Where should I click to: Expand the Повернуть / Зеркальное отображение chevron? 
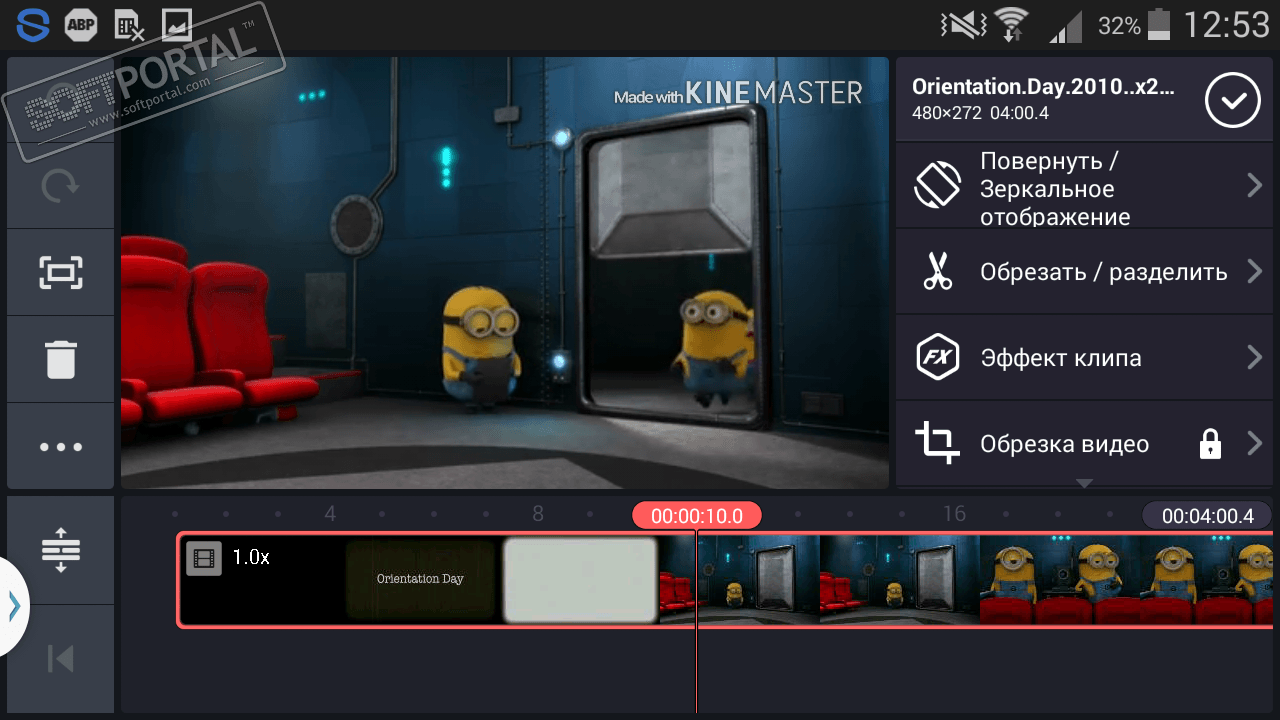tap(1255, 185)
